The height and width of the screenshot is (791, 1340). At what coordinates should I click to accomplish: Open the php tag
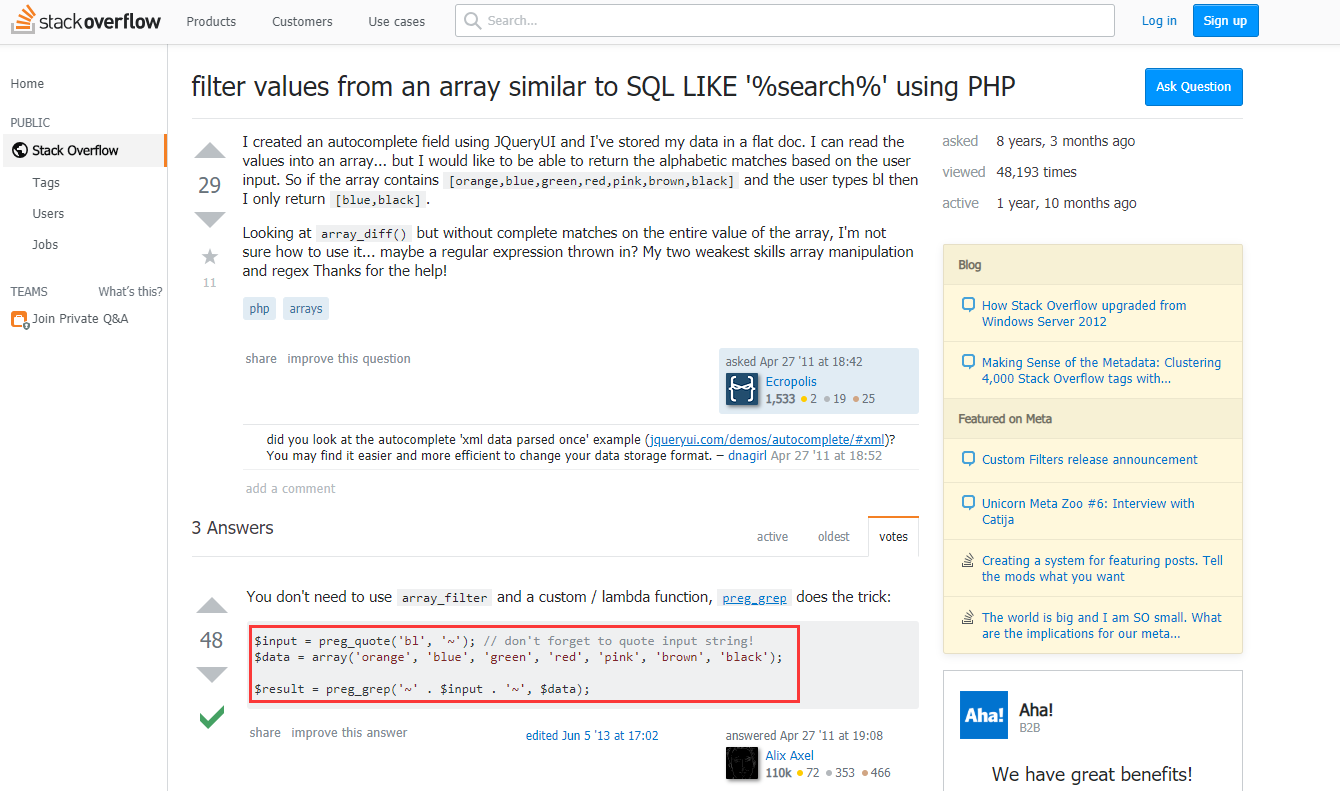[260, 309]
